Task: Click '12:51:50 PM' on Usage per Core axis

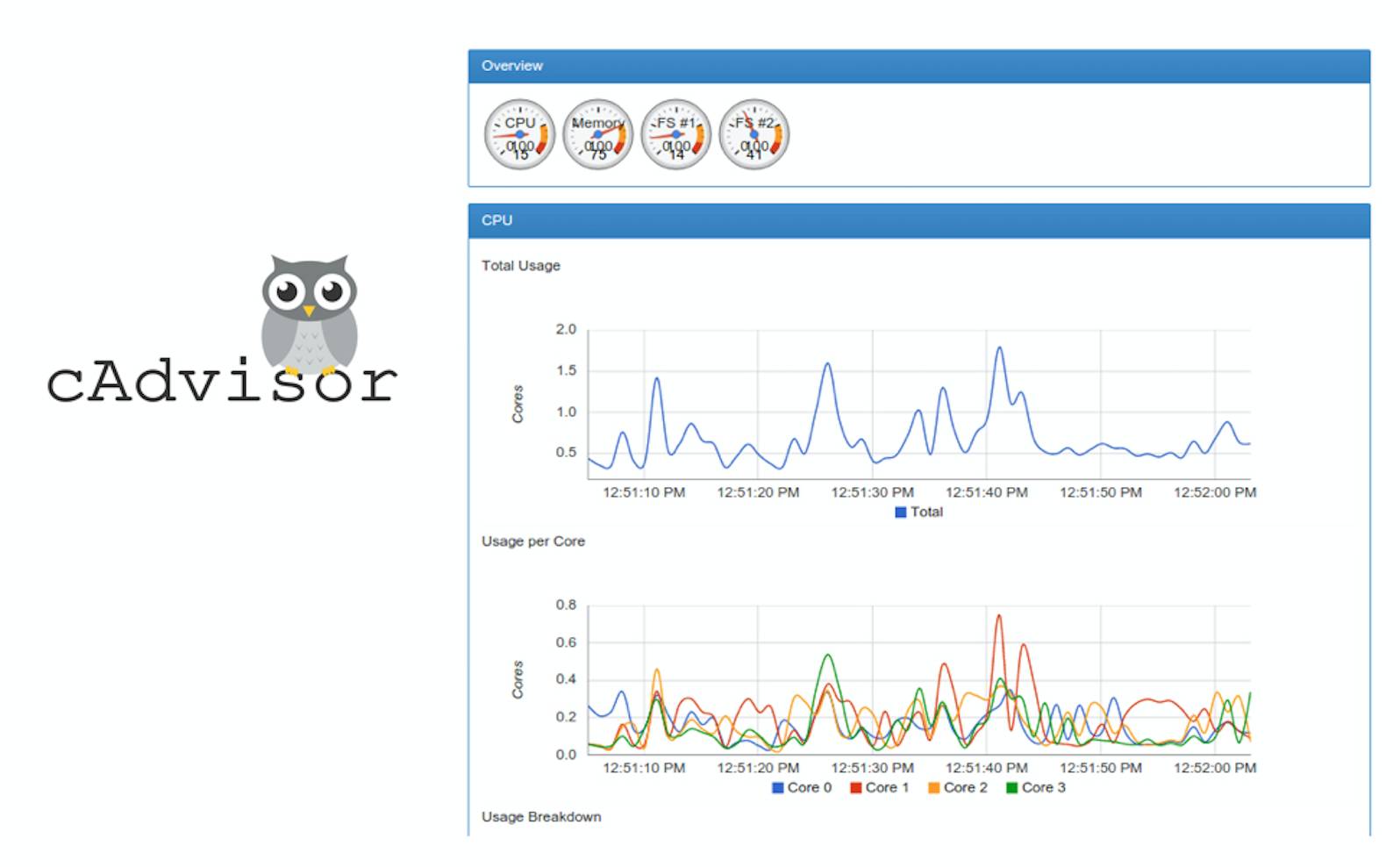Action: [x=1100, y=768]
